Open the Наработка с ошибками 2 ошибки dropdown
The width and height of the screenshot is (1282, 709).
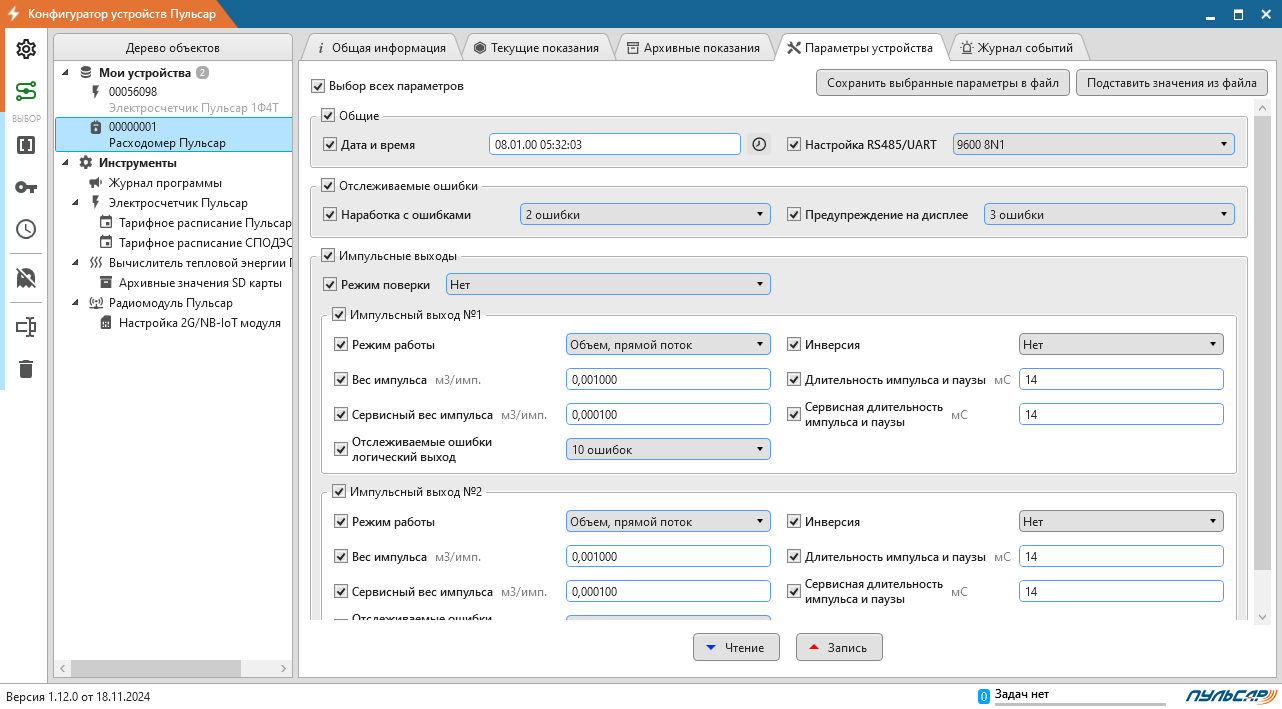645,214
